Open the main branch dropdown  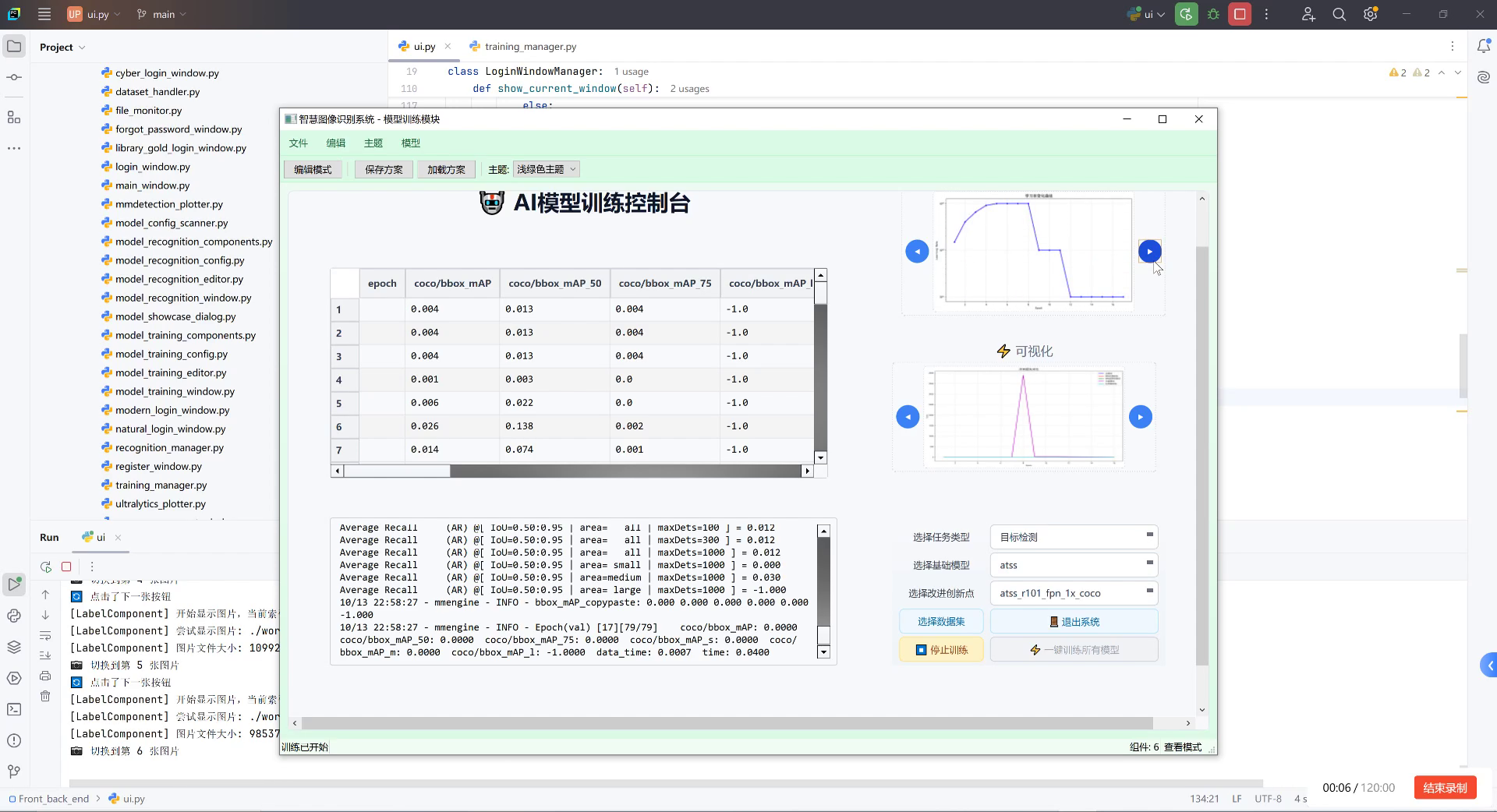click(x=161, y=14)
